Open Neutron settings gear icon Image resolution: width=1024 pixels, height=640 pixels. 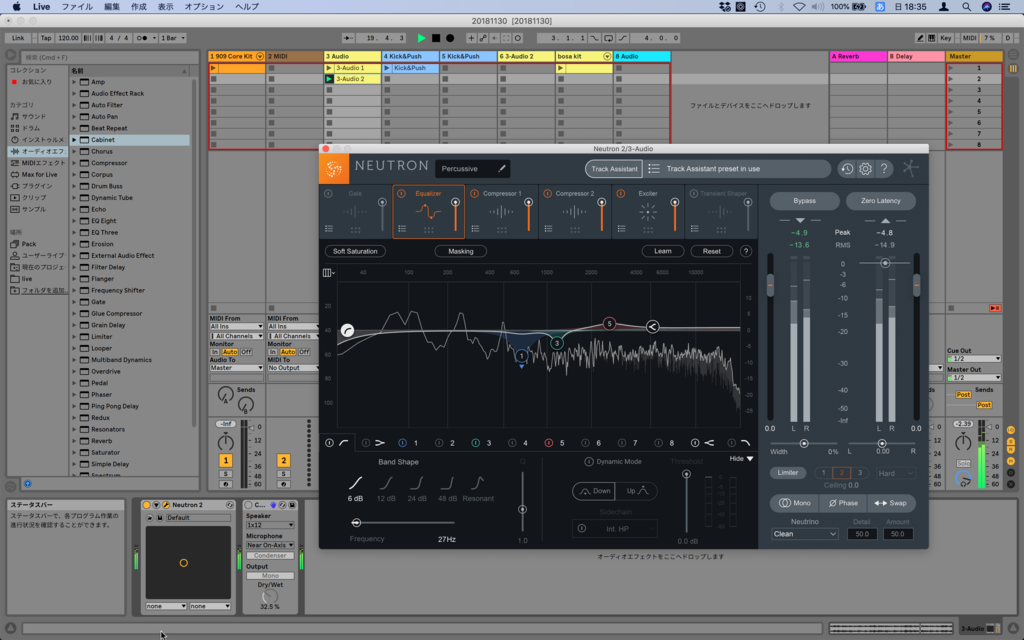(865, 169)
